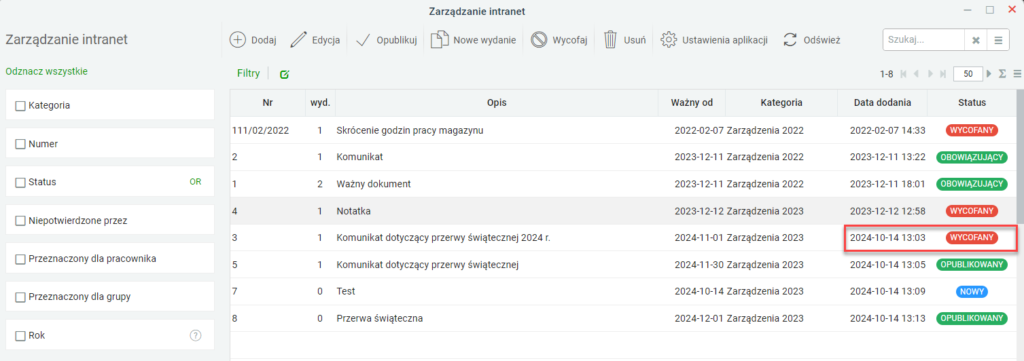Select the Test row description
This screenshot has height=361, width=1024.
tap(345, 291)
